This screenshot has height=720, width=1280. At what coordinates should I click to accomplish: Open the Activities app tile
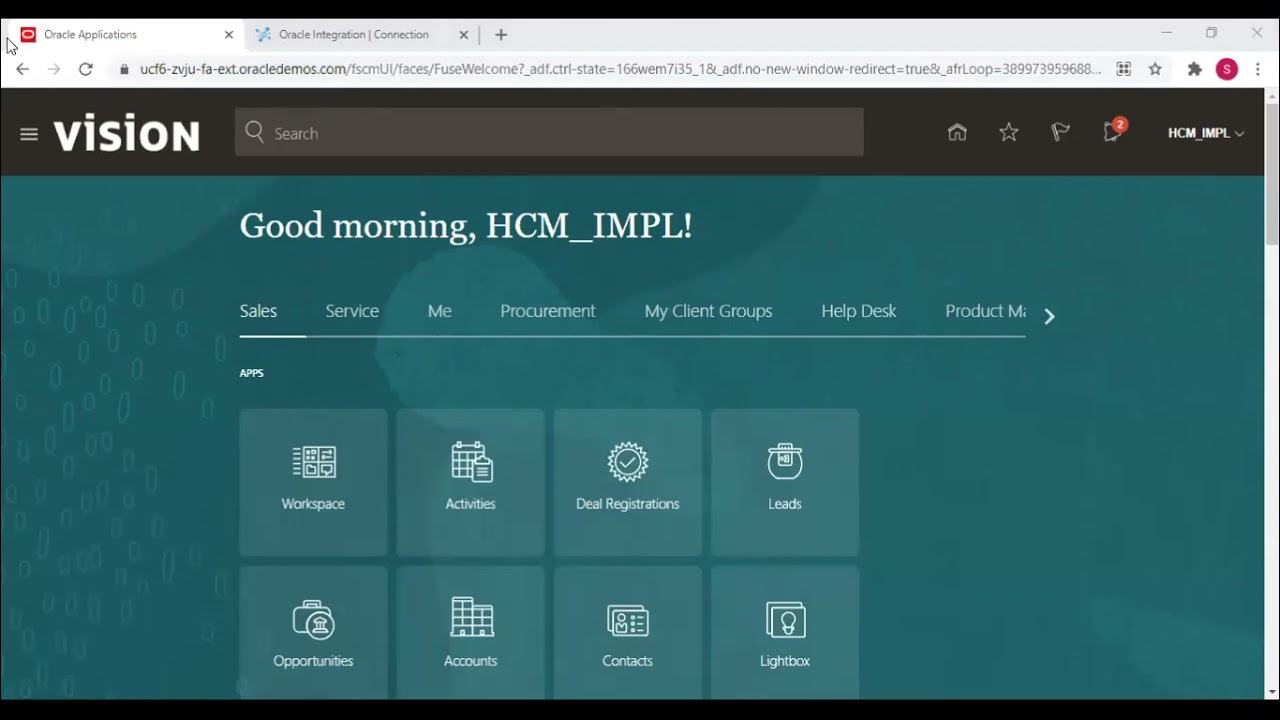(x=470, y=482)
